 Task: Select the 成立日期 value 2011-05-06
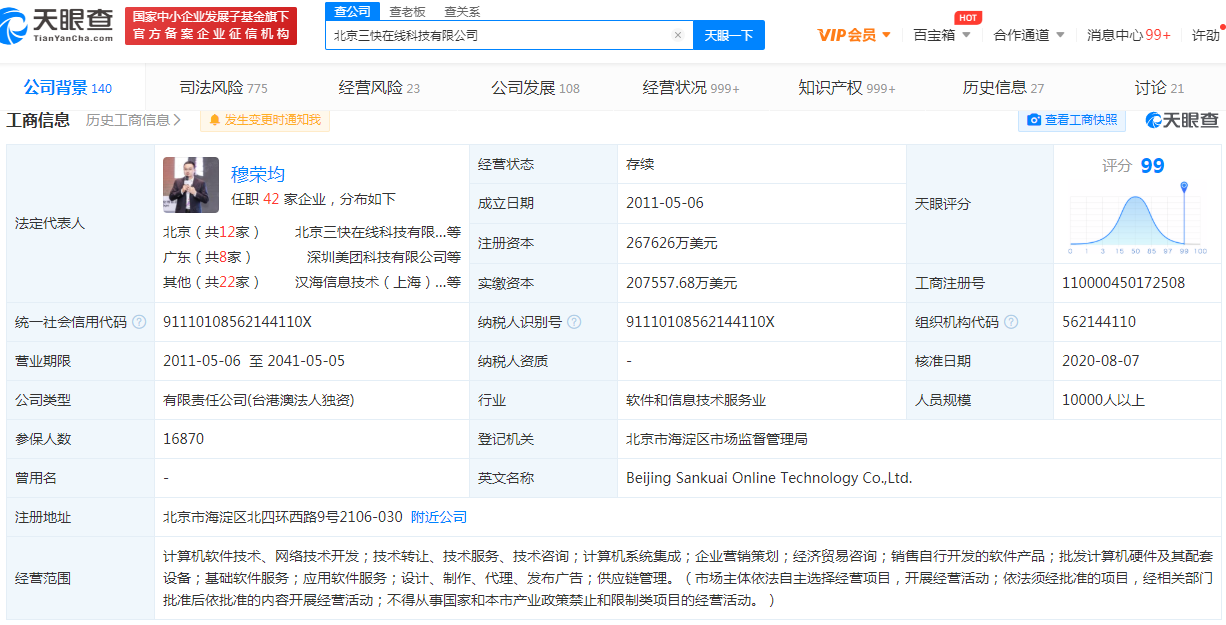click(665, 203)
